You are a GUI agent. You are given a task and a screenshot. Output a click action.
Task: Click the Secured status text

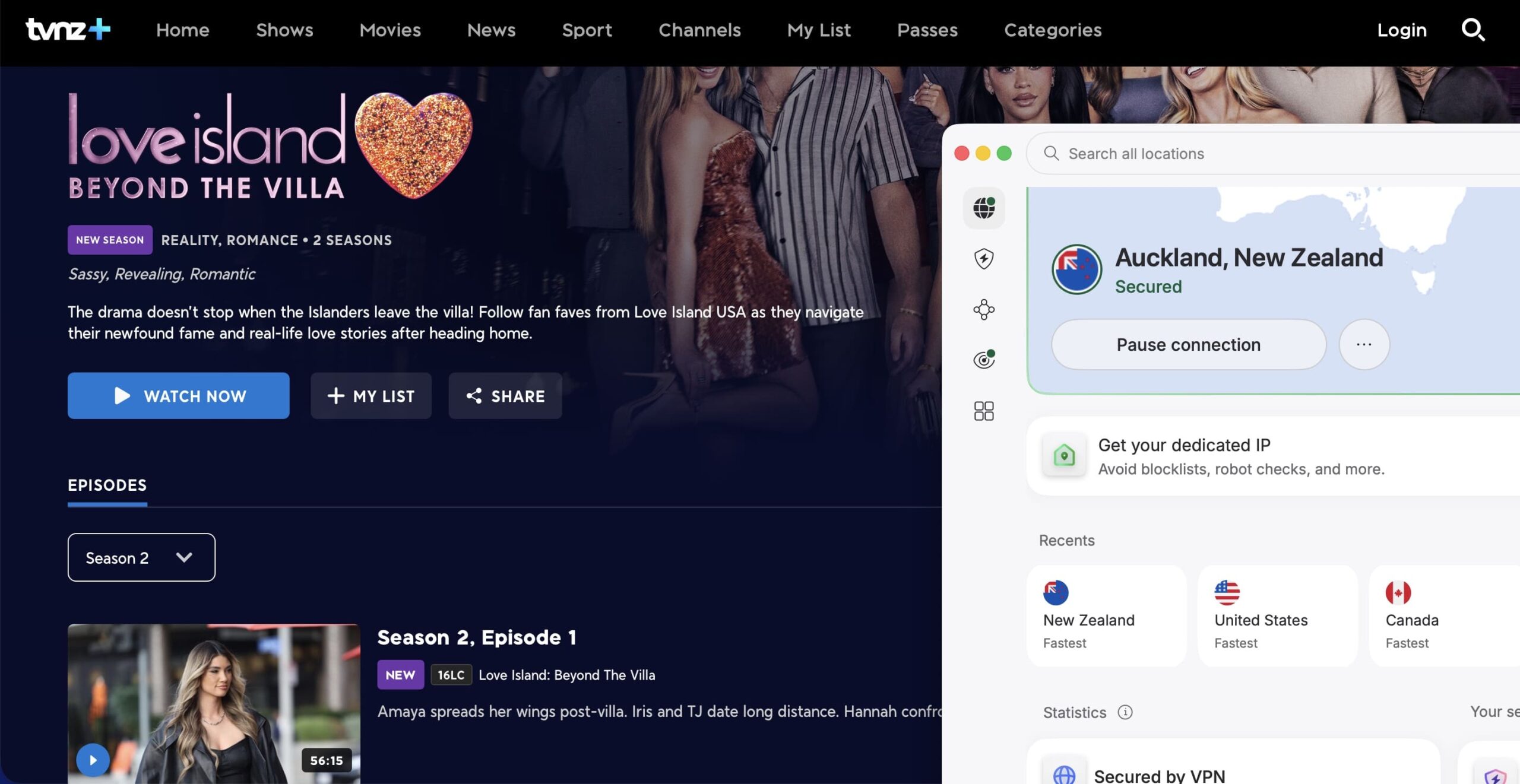[x=1148, y=287]
